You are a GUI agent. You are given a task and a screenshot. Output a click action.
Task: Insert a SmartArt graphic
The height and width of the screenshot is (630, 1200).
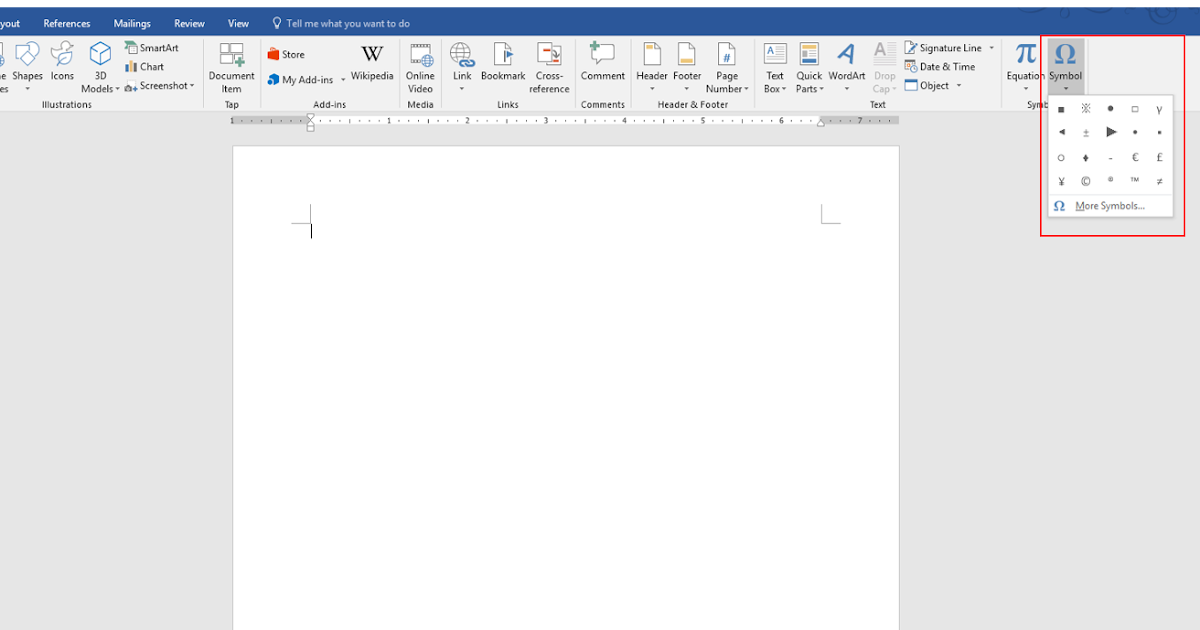(152, 47)
